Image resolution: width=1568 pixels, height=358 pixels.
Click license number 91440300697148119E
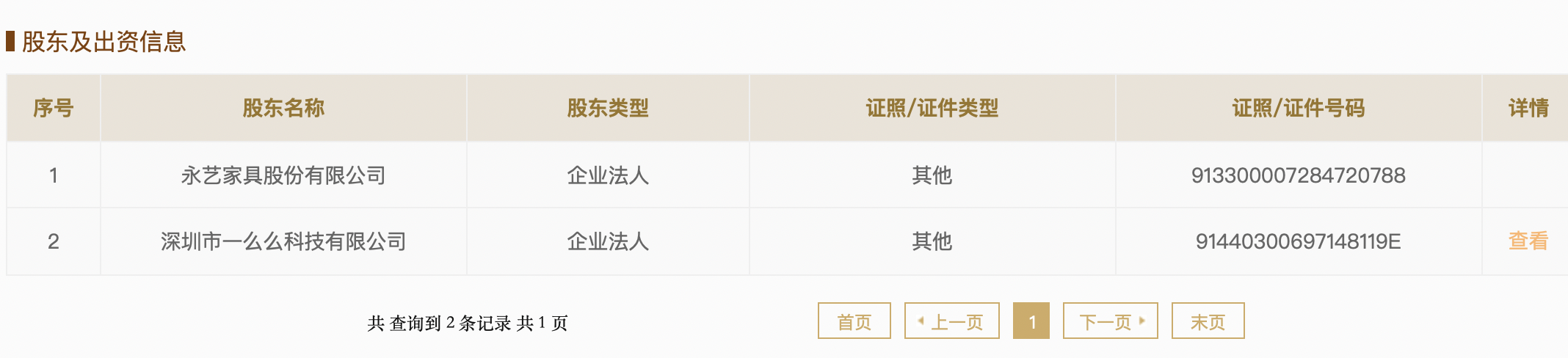tap(1298, 241)
